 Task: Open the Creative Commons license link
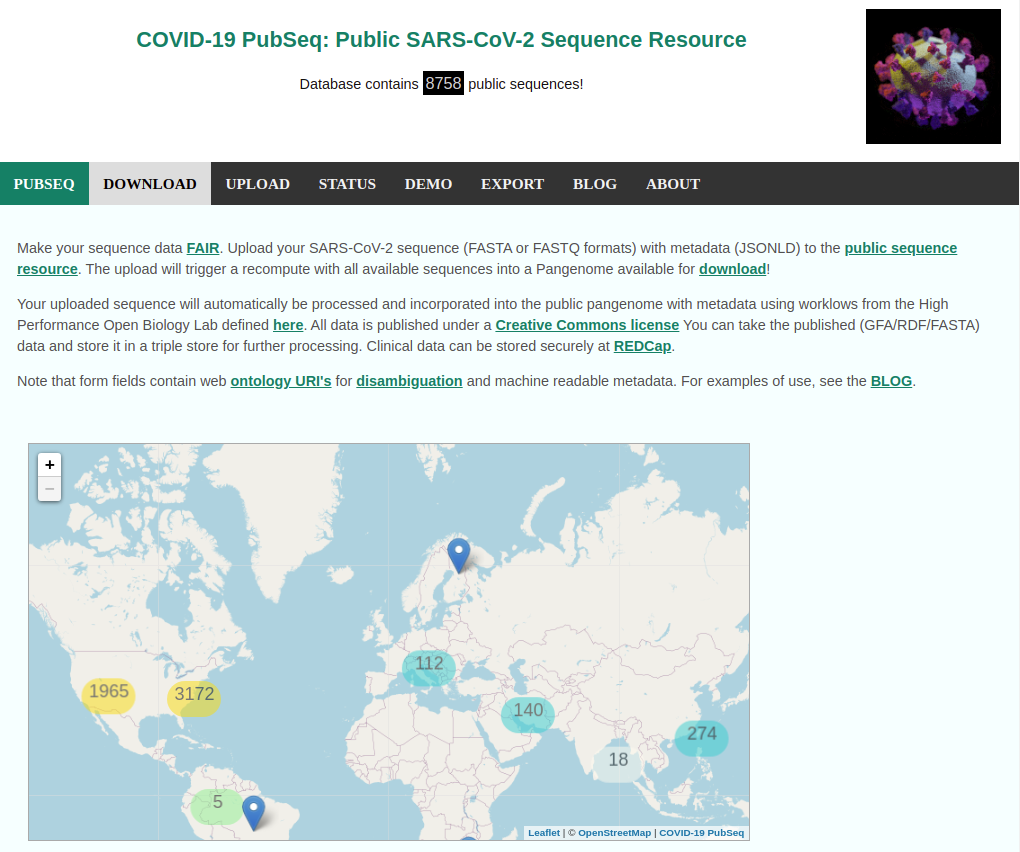[x=587, y=325]
